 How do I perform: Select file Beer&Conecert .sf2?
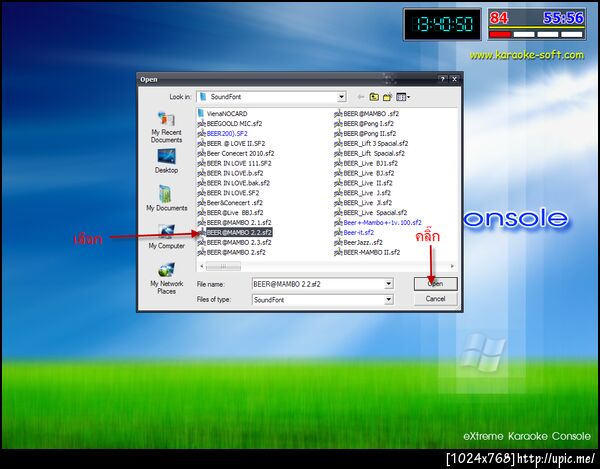[x=230, y=203]
